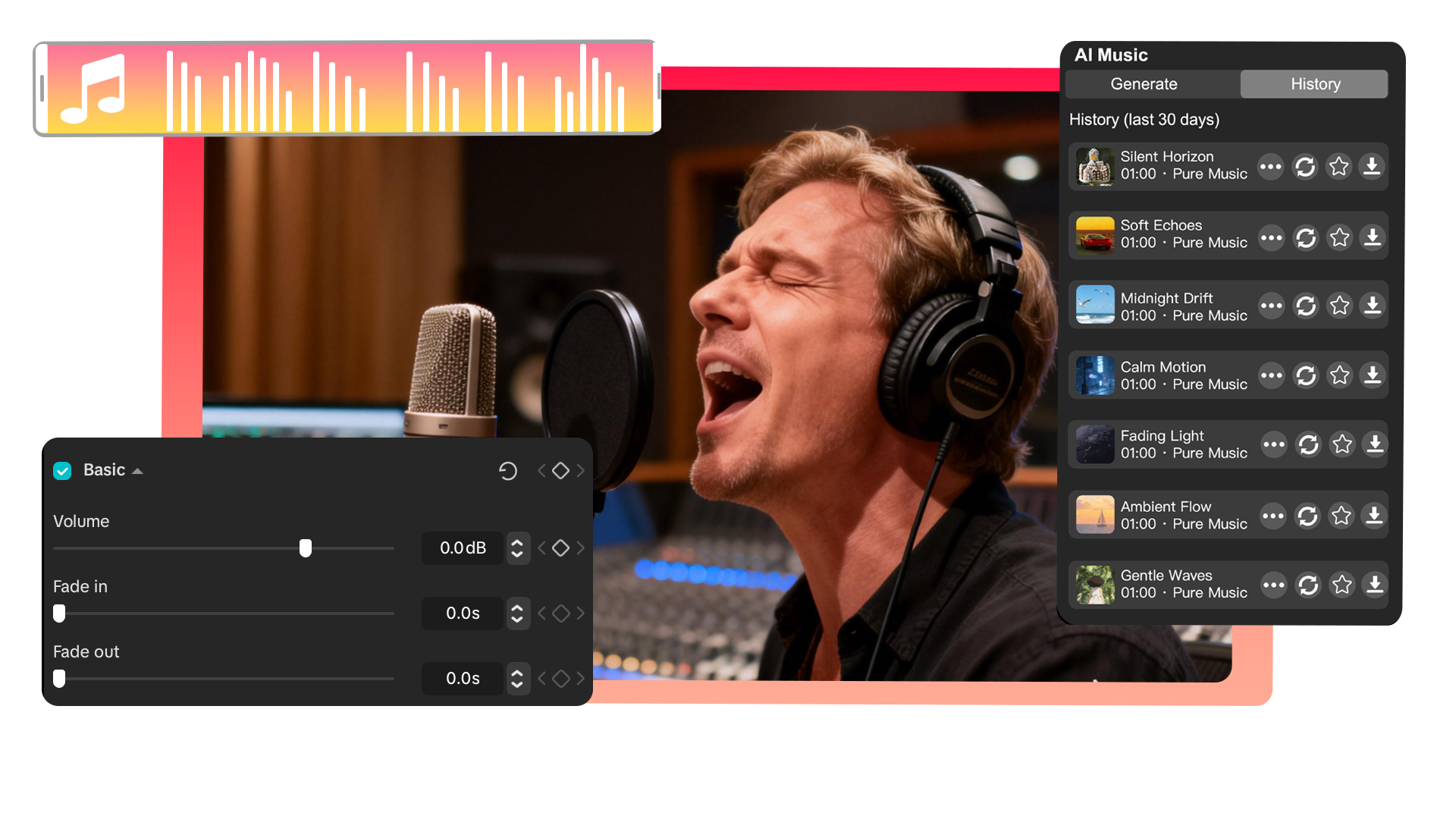Switch to the History tab
1456x819 pixels.
click(x=1314, y=83)
